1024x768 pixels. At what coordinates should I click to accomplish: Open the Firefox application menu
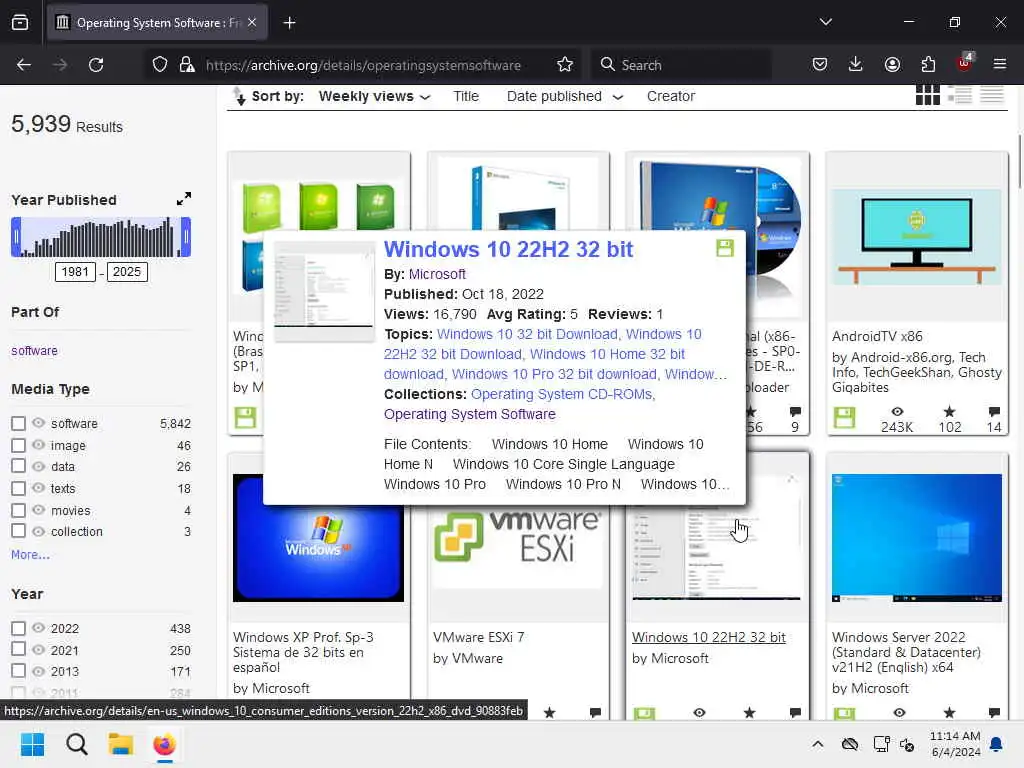[1000, 64]
